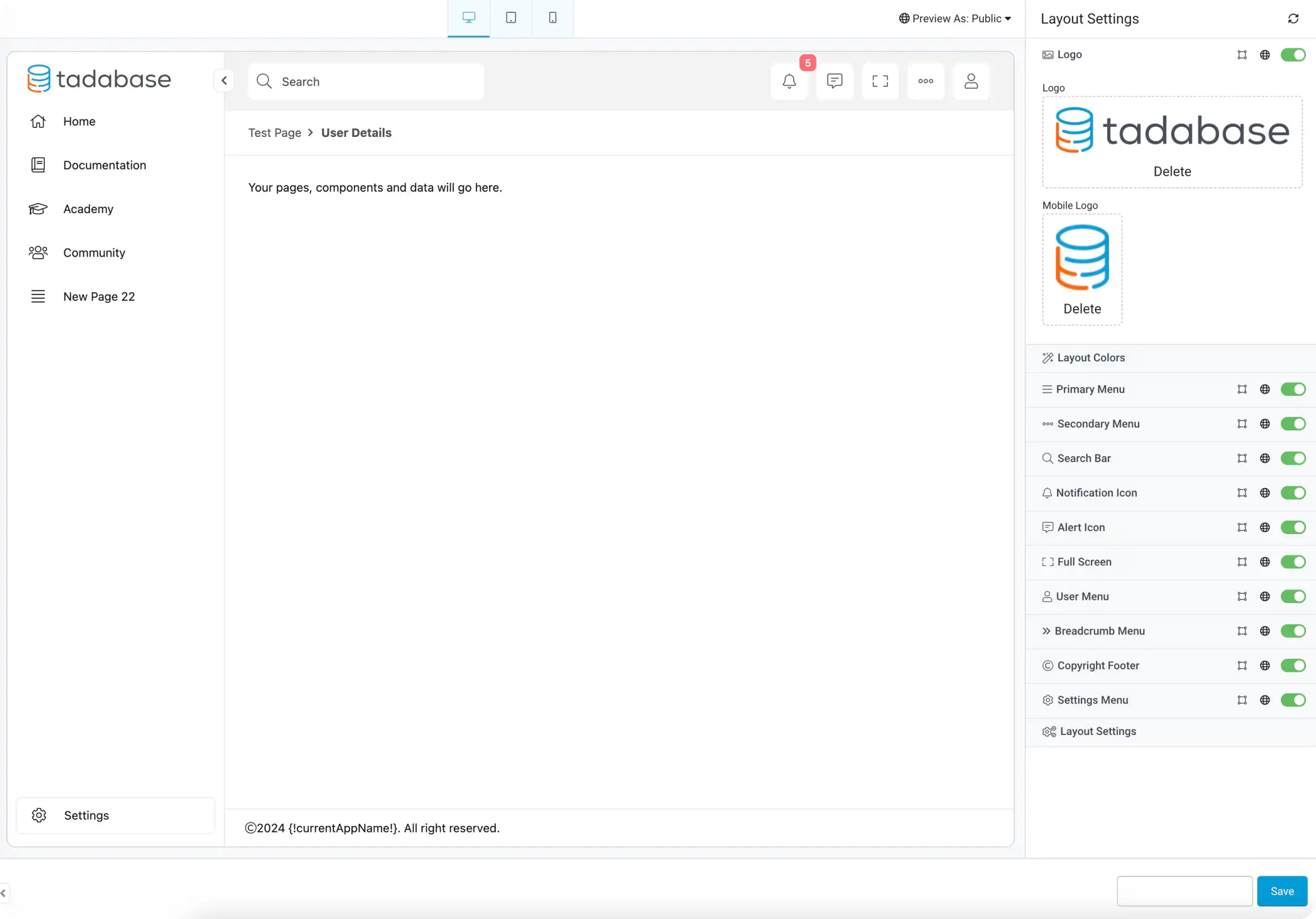The image size is (1316, 919).
Task: Collapse the left navigation sidebar
Action: pos(223,80)
